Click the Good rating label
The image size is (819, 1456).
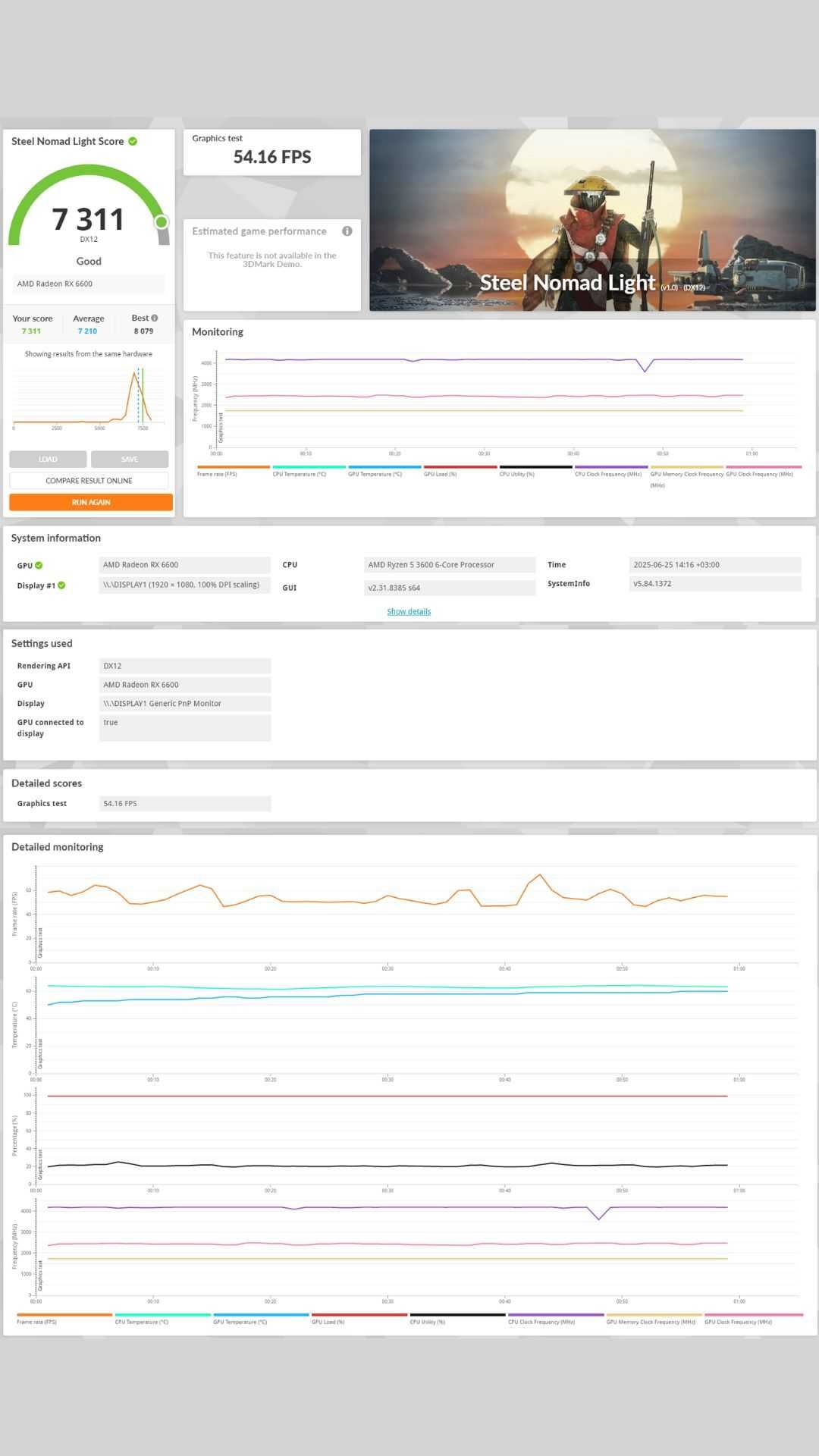tap(89, 261)
